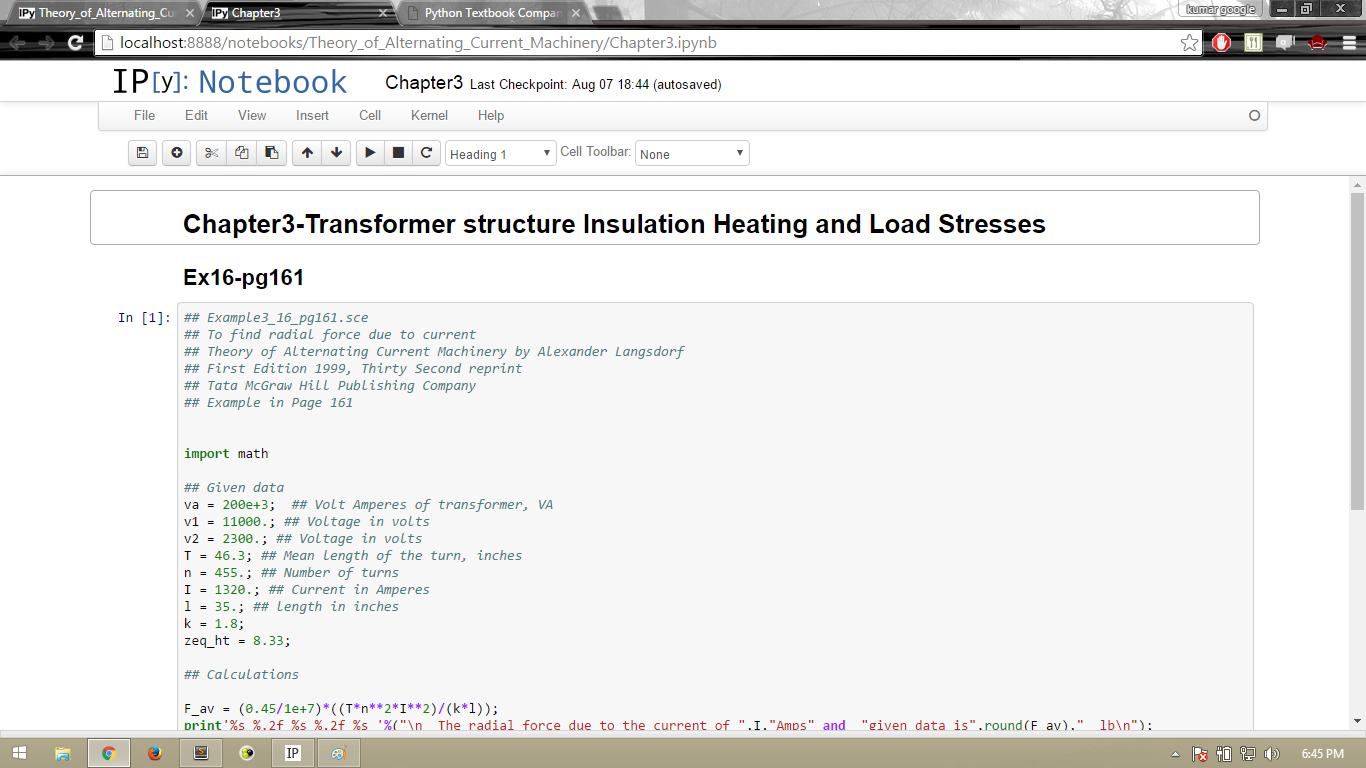The image size is (1366, 768).
Task: Open the File menu
Action: (144, 115)
